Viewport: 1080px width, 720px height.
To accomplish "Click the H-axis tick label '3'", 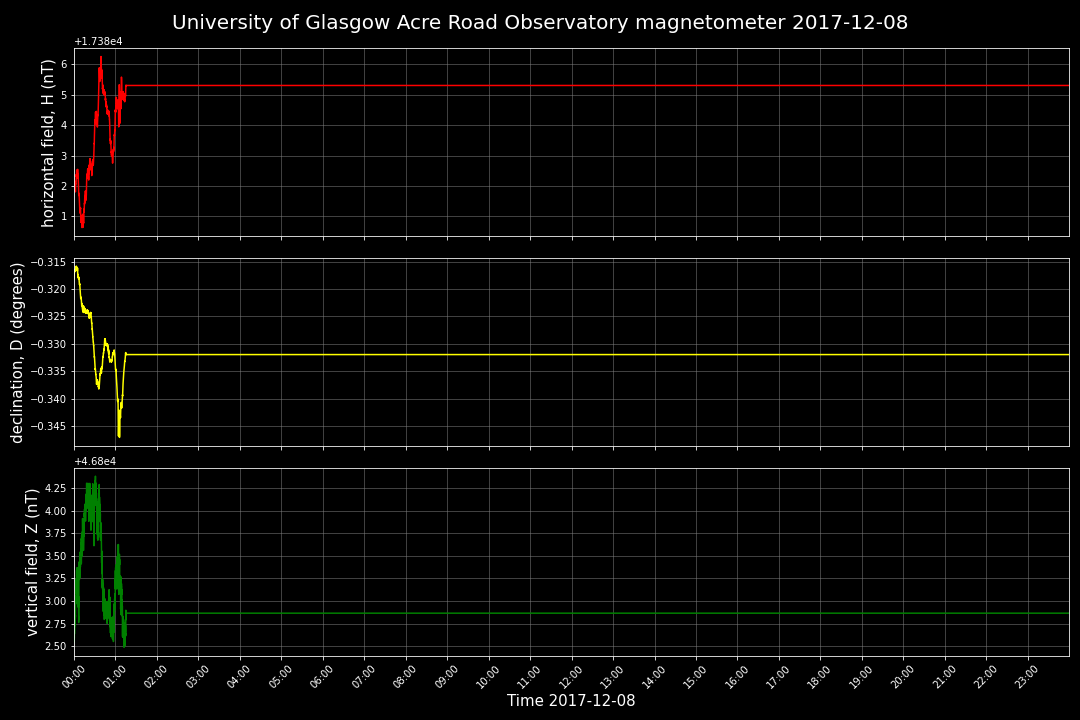I will (64, 156).
